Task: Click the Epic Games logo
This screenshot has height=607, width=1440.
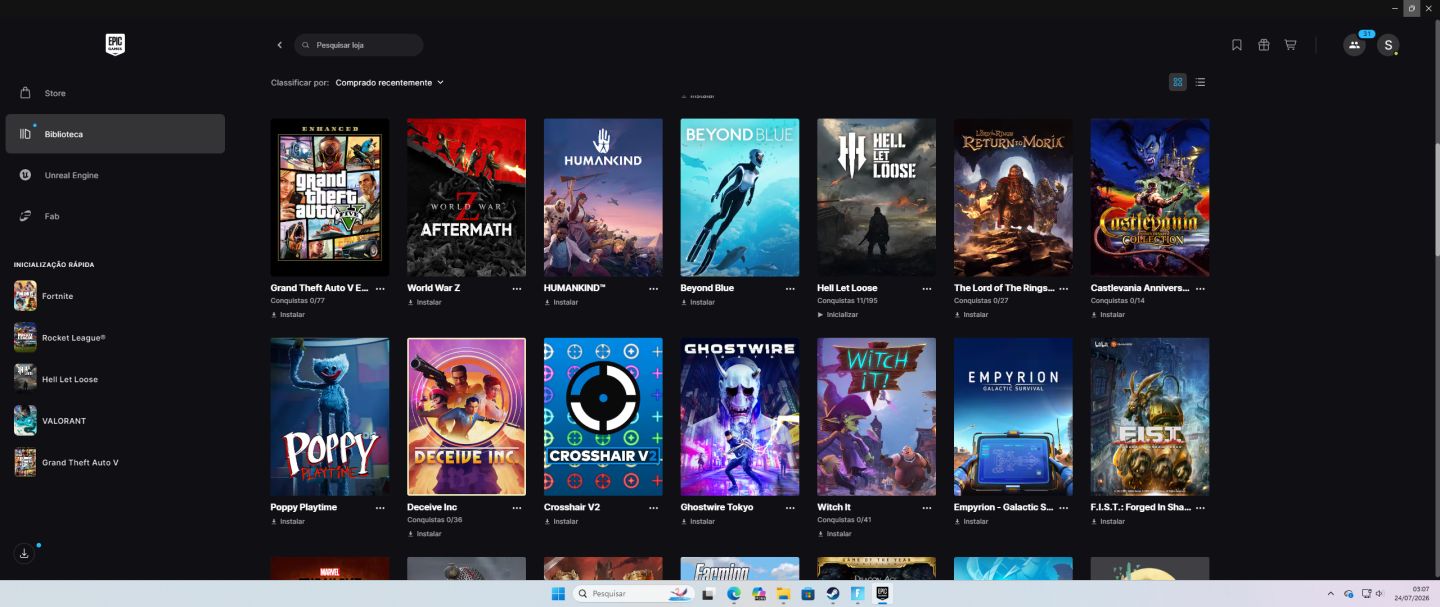Action: tap(115, 44)
